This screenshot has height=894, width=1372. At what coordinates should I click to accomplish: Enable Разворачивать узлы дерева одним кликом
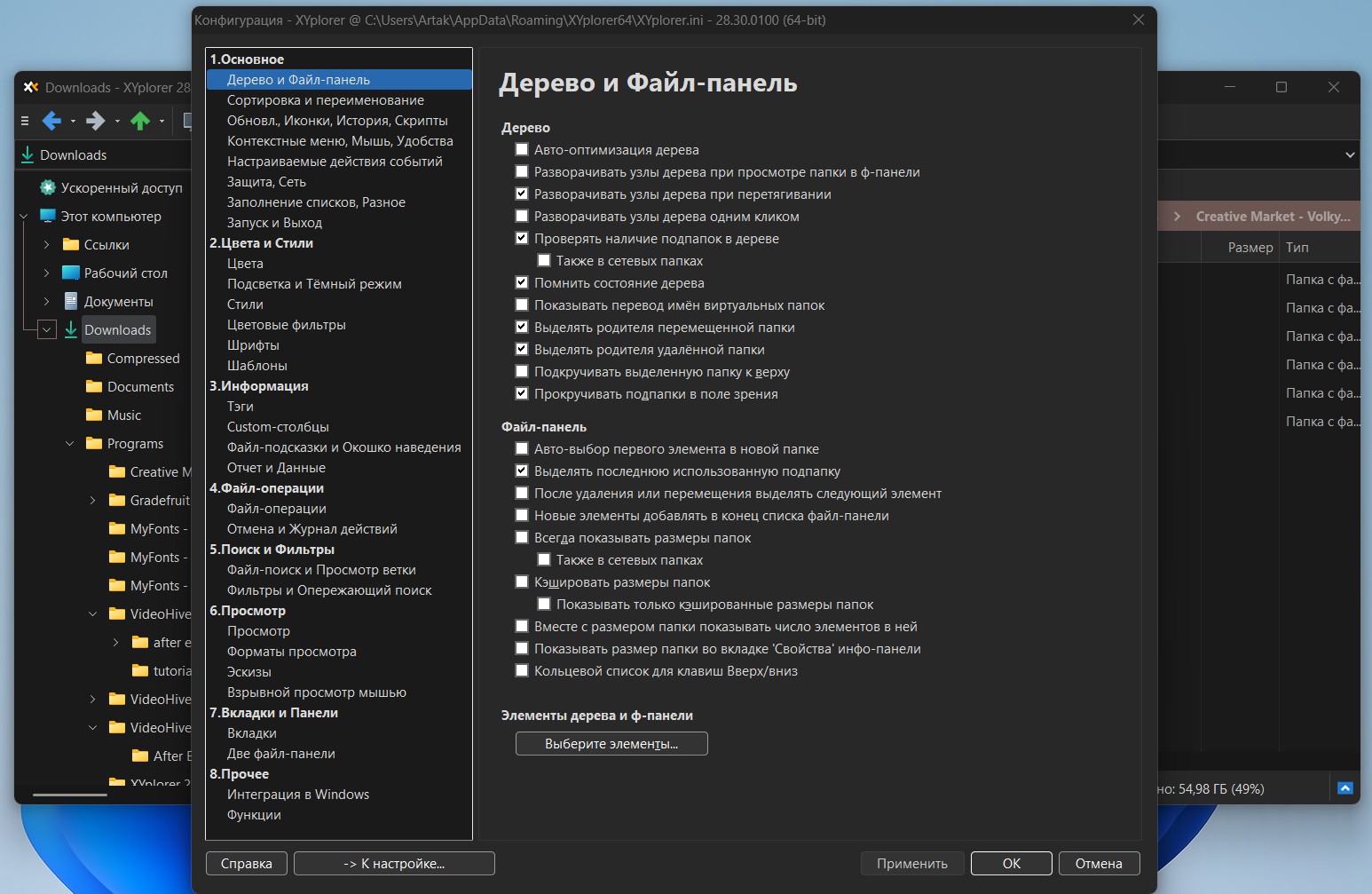[522, 216]
